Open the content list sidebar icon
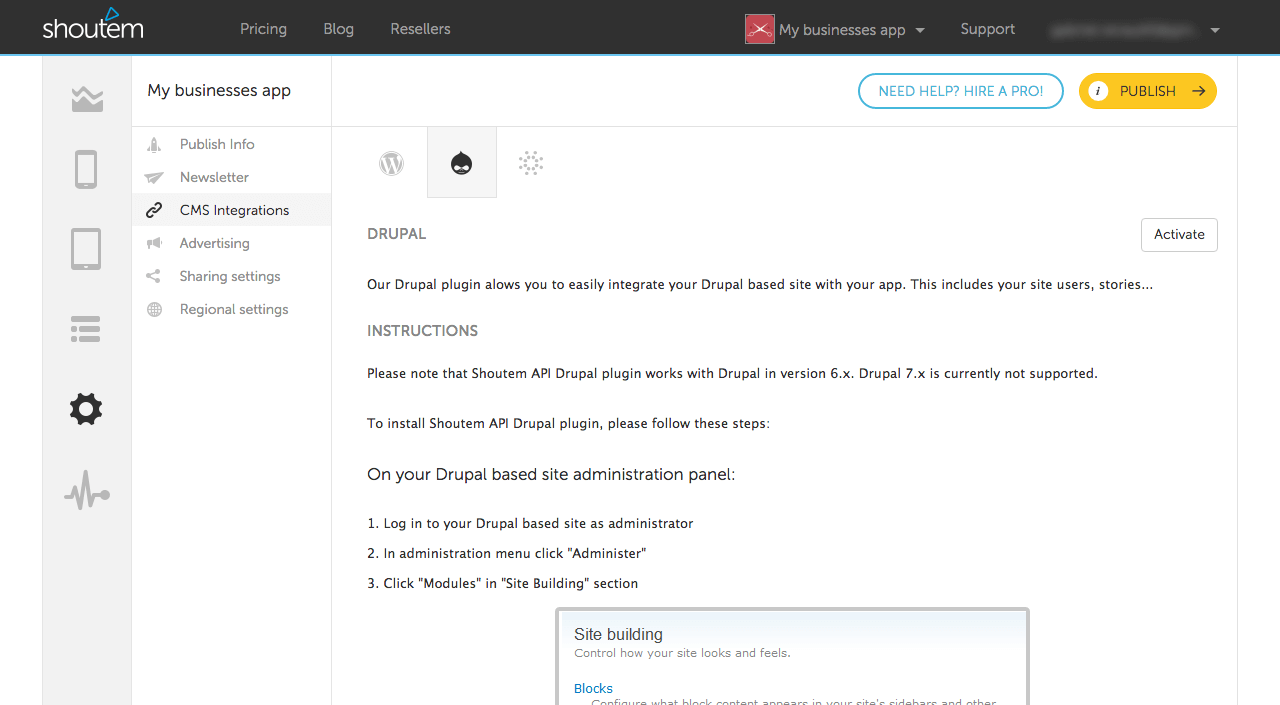Image resolution: width=1280 pixels, height=705 pixels. (86, 329)
